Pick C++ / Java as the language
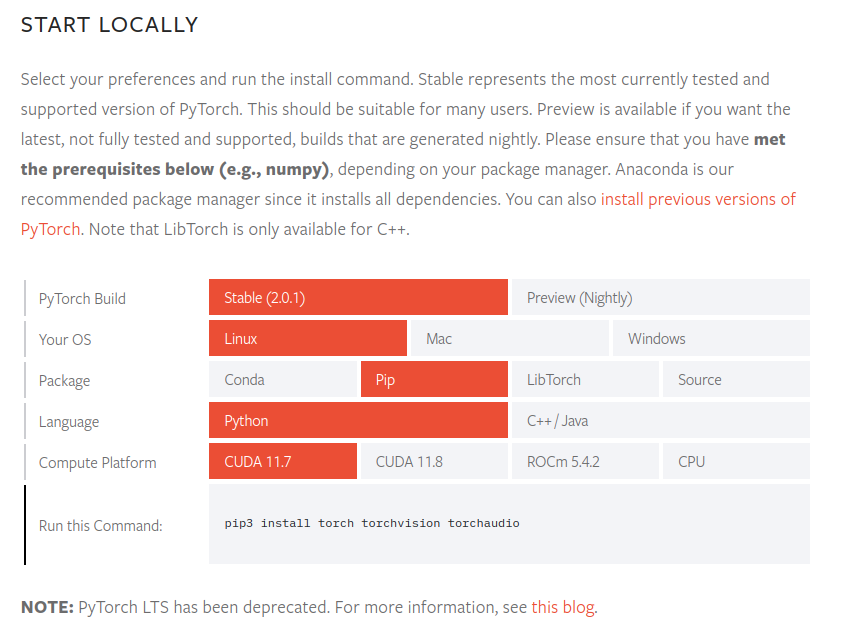The image size is (854, 637). tap(660, 421)
